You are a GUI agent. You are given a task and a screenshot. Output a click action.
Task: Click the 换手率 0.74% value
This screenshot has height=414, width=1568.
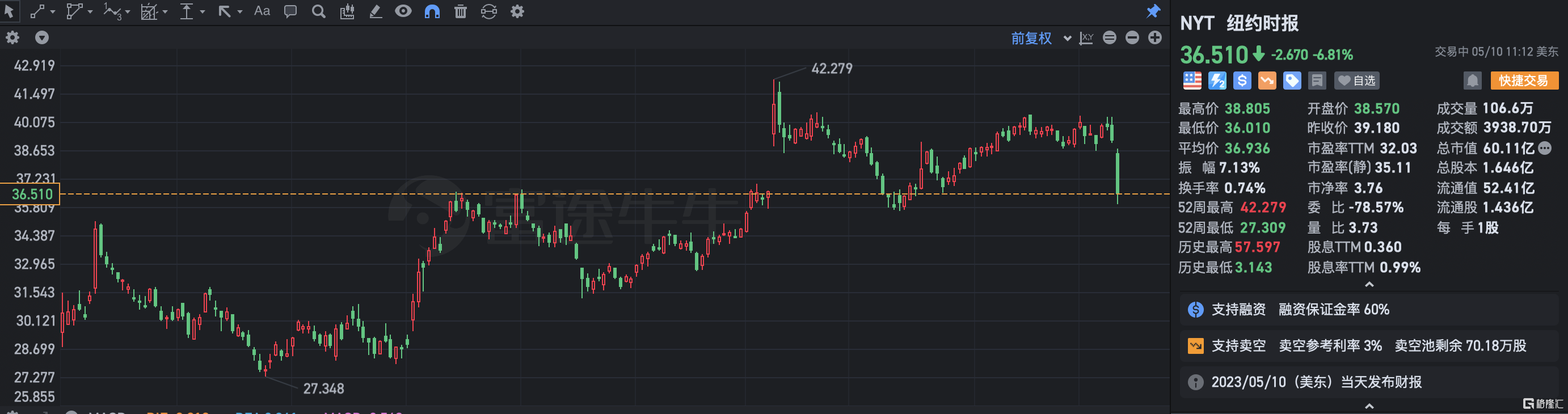(x=1245, y=188)
